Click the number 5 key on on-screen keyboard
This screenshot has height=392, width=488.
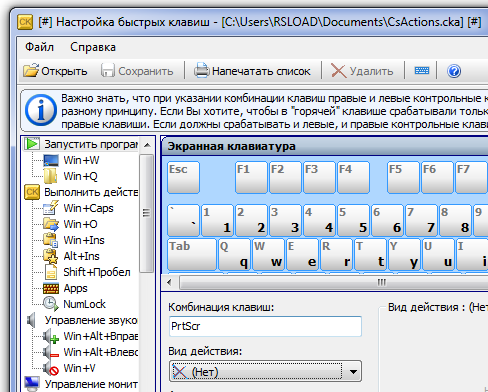(x=353, y=220)
